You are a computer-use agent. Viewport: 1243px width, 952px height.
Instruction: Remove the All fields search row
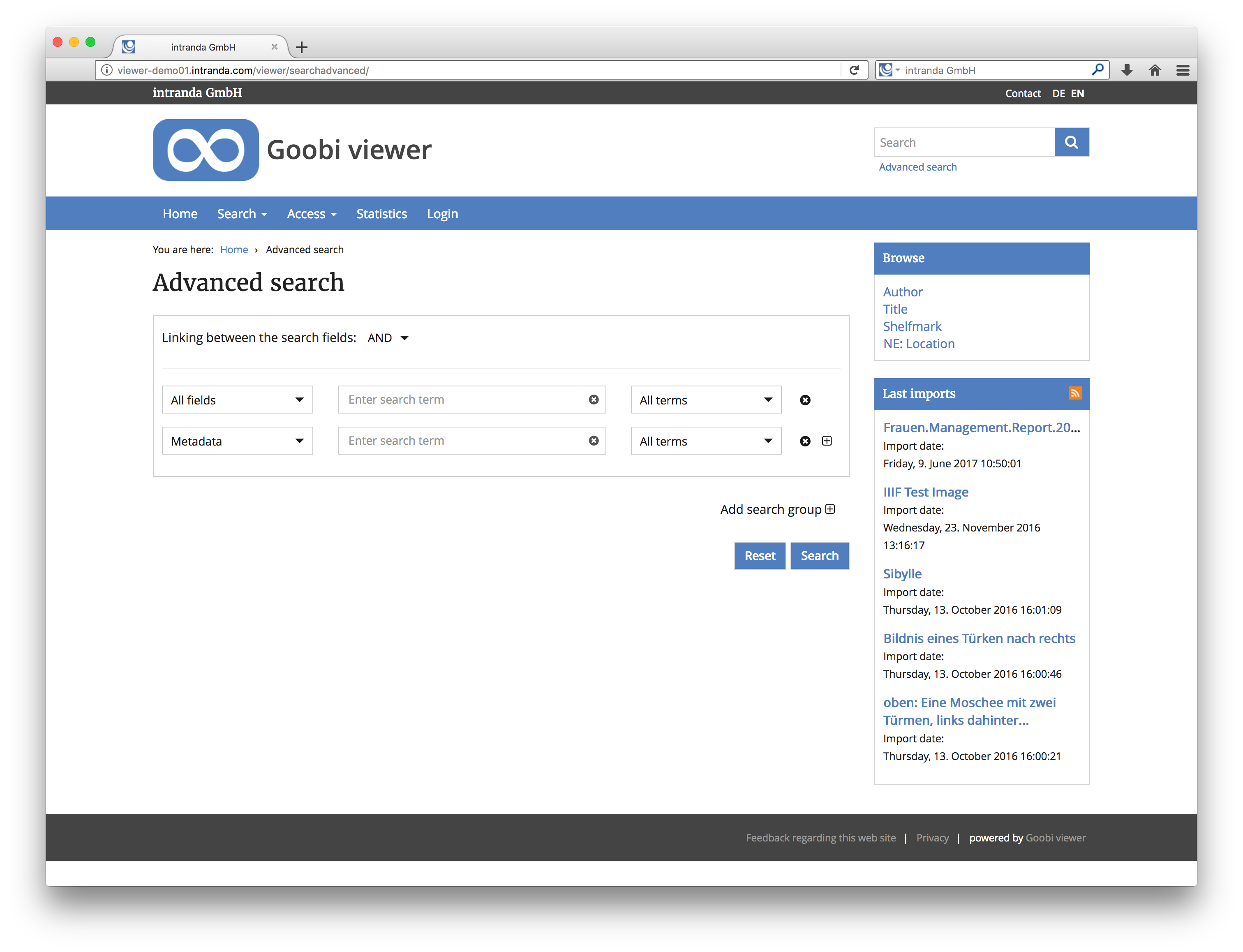[x=805, y=400]
